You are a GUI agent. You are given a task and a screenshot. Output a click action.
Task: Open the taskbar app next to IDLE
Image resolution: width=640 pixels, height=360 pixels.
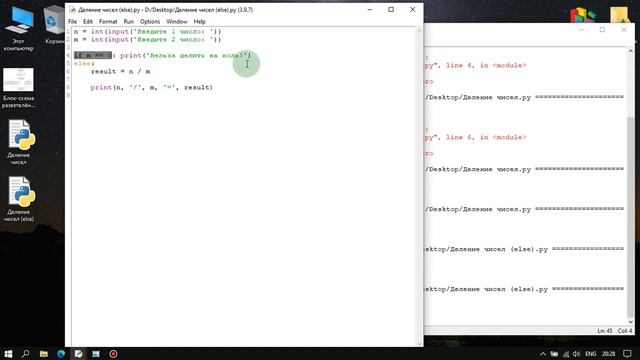[96, 354]
